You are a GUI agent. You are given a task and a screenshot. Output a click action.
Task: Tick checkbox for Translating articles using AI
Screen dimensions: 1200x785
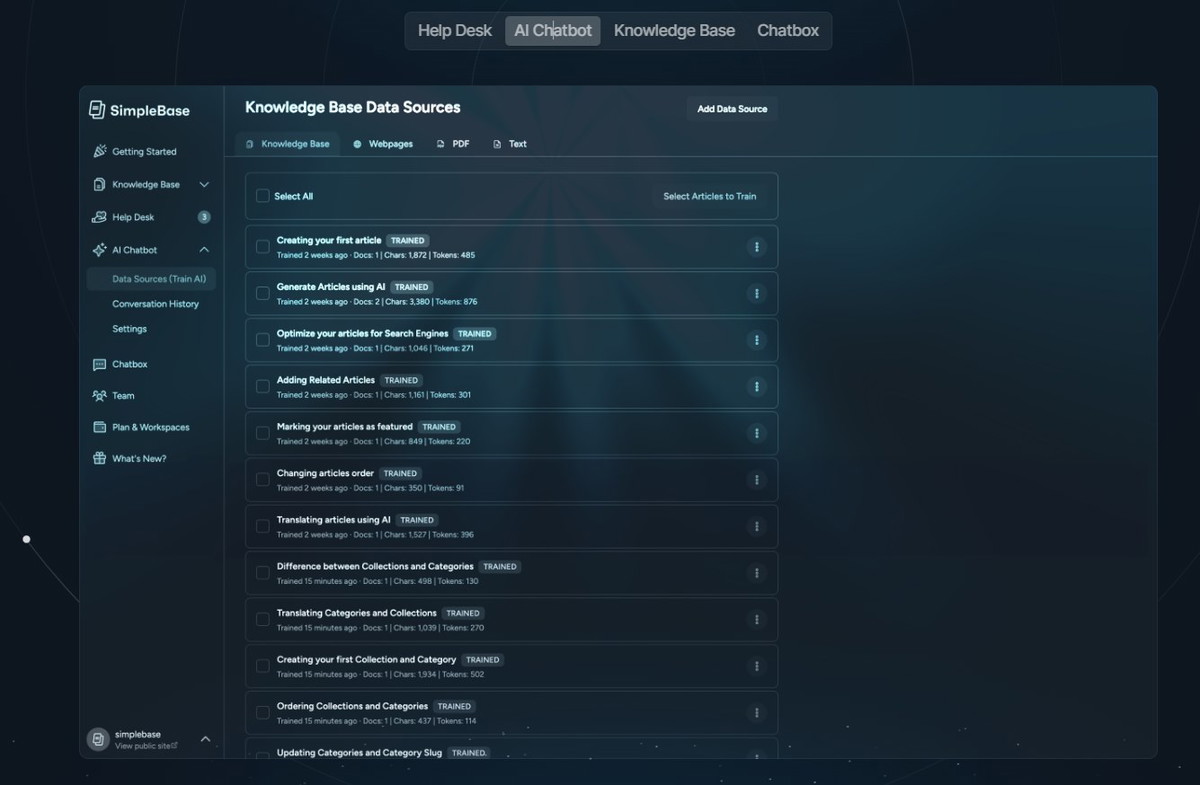[x=263, y=527]
